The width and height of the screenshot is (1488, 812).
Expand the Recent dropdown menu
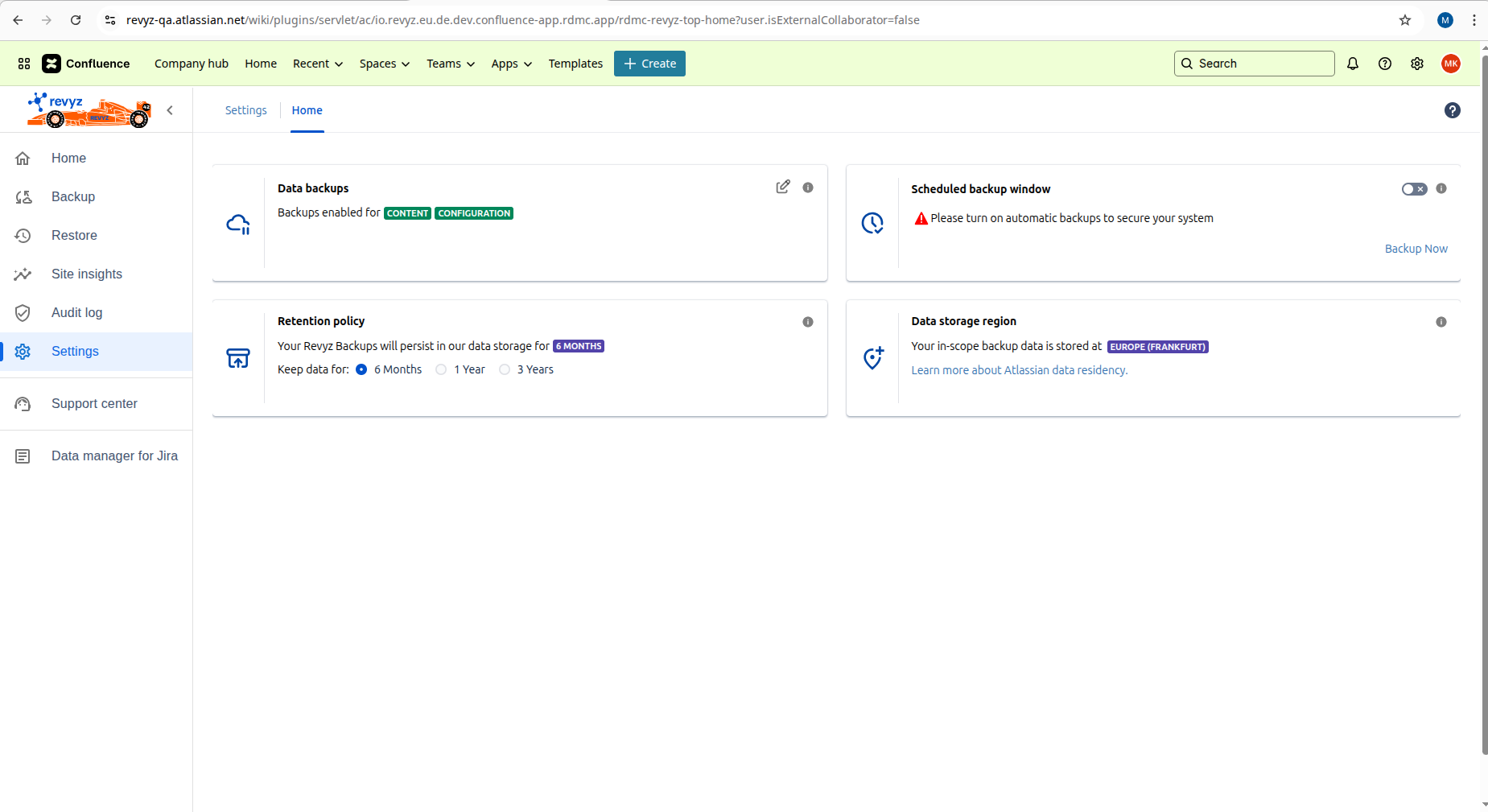(x=318, y=64)
